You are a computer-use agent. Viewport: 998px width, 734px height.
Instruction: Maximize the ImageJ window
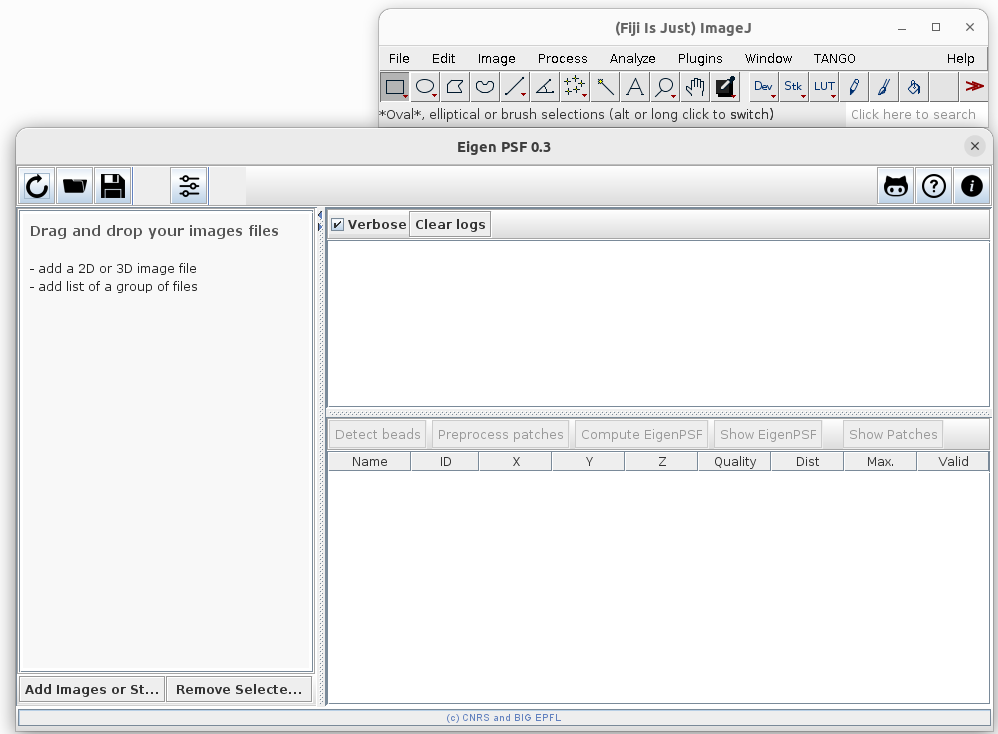pyautogui.click(x=936, y=27)
